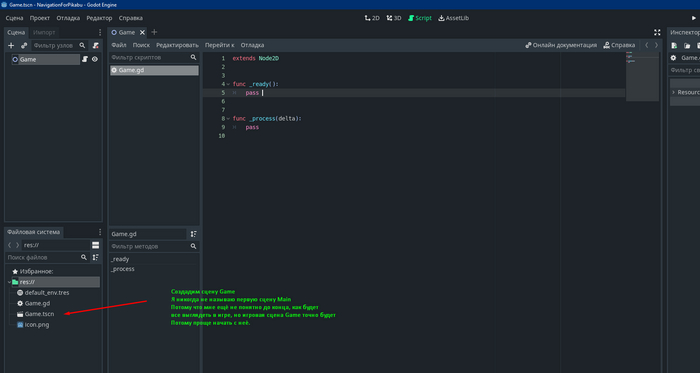
Task: Open script editor Поиск menu
Action: pyautogui.click(x=141, y=45)
